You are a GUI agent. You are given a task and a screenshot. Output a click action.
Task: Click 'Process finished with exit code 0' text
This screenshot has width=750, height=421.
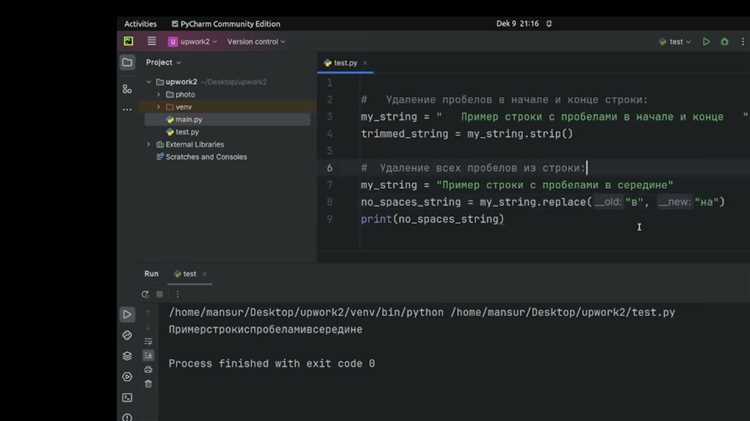272,364
